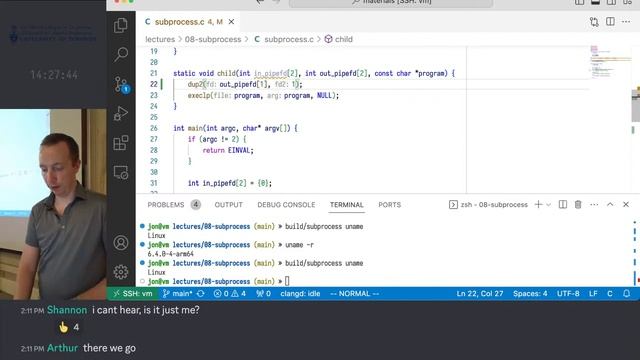This screenshot has width=640, height=360.
Task: Click the UTF-8 encoding selector
Action: pyautogui.click(x=568, y=293)
